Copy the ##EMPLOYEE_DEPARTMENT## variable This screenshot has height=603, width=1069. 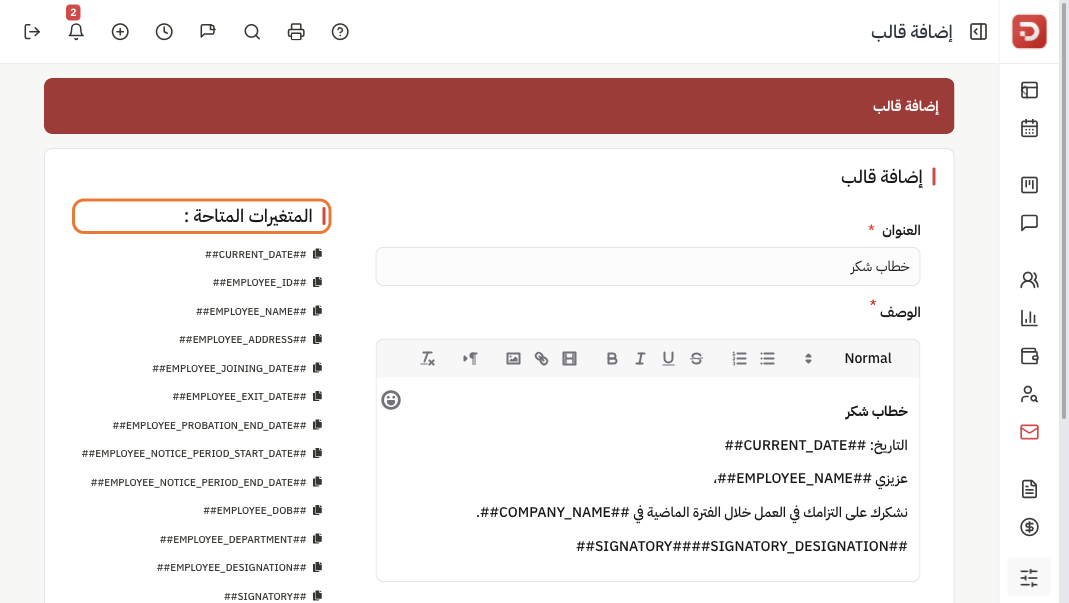point(317,539)
